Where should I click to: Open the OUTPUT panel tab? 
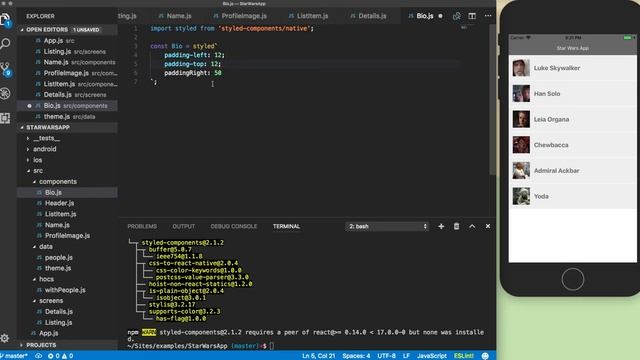[184, 226]
